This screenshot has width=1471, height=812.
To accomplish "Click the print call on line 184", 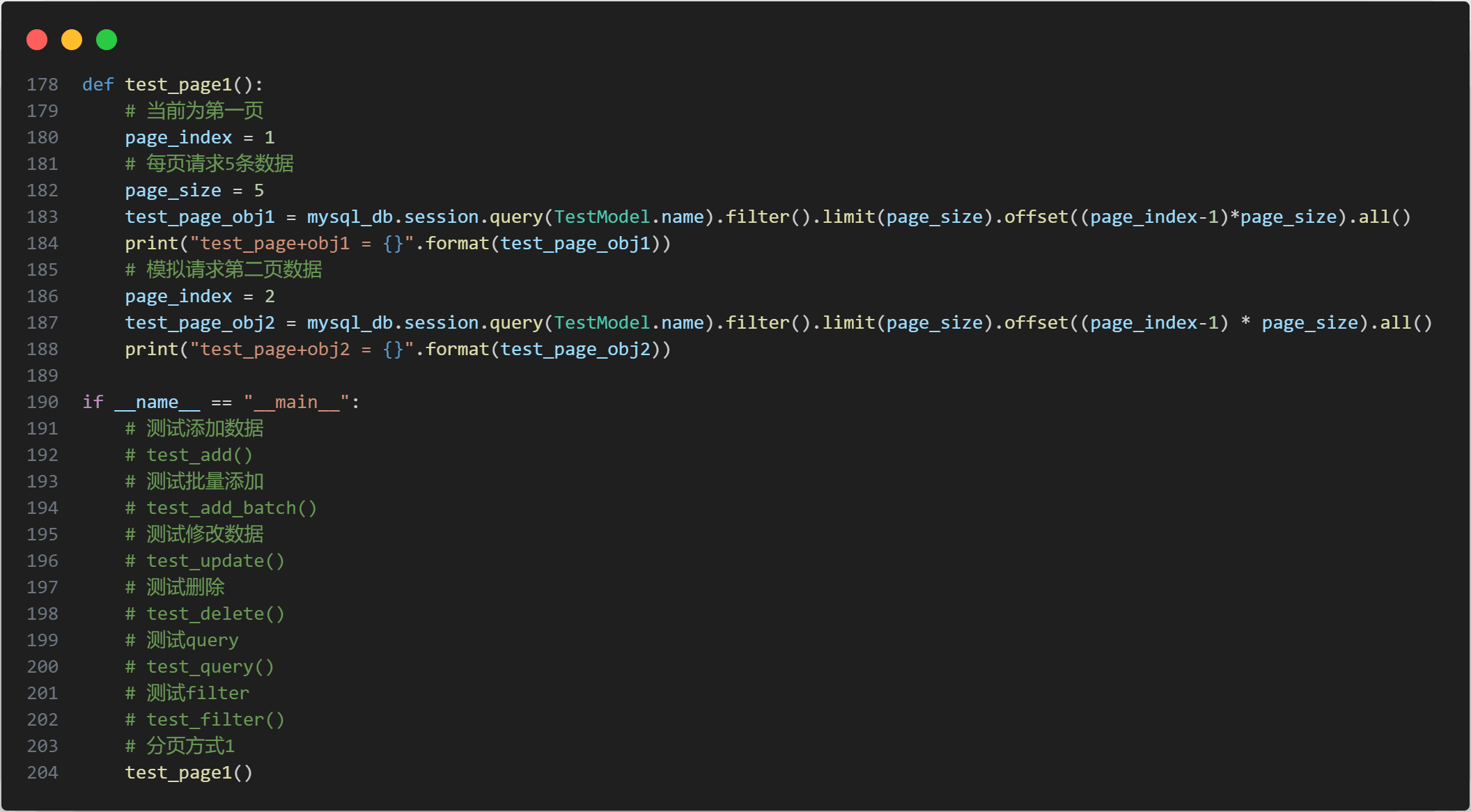I will (x=151, y=243).
